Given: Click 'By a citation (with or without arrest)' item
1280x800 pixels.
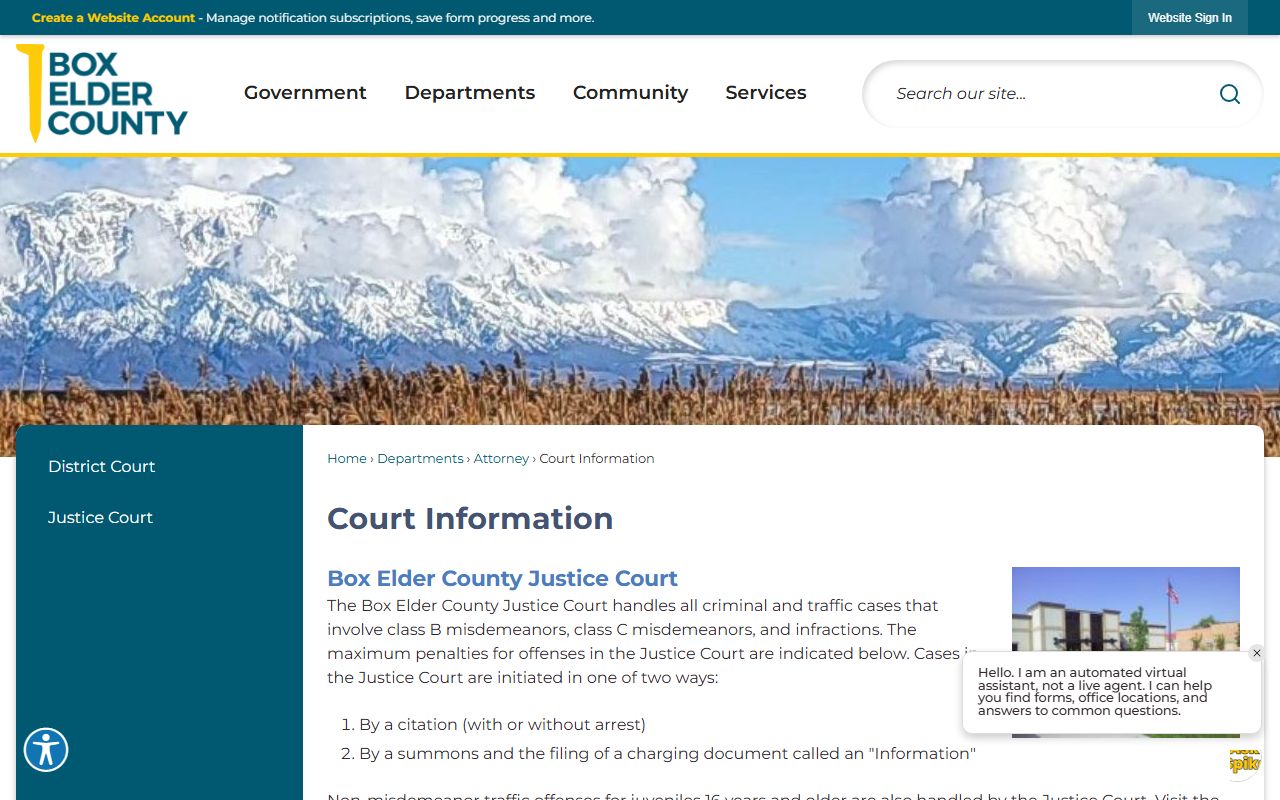Looking at the screenshot, I should click(x=502, y=725).
